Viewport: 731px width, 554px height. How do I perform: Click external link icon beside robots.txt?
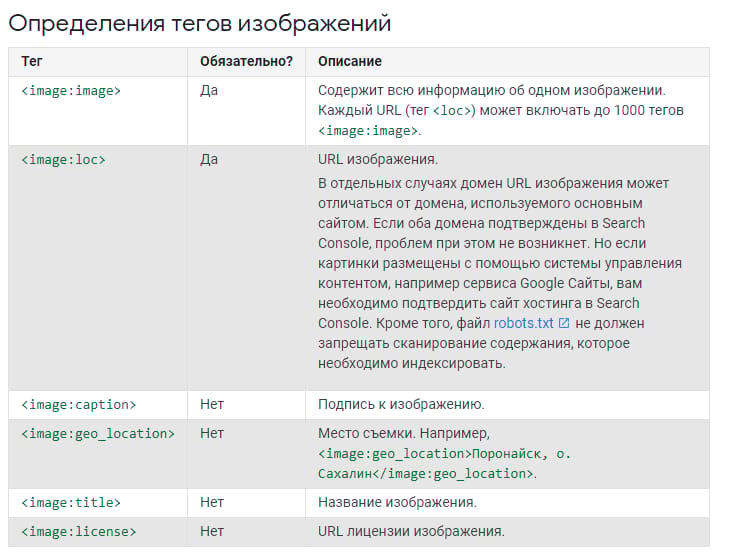point(564,323)
